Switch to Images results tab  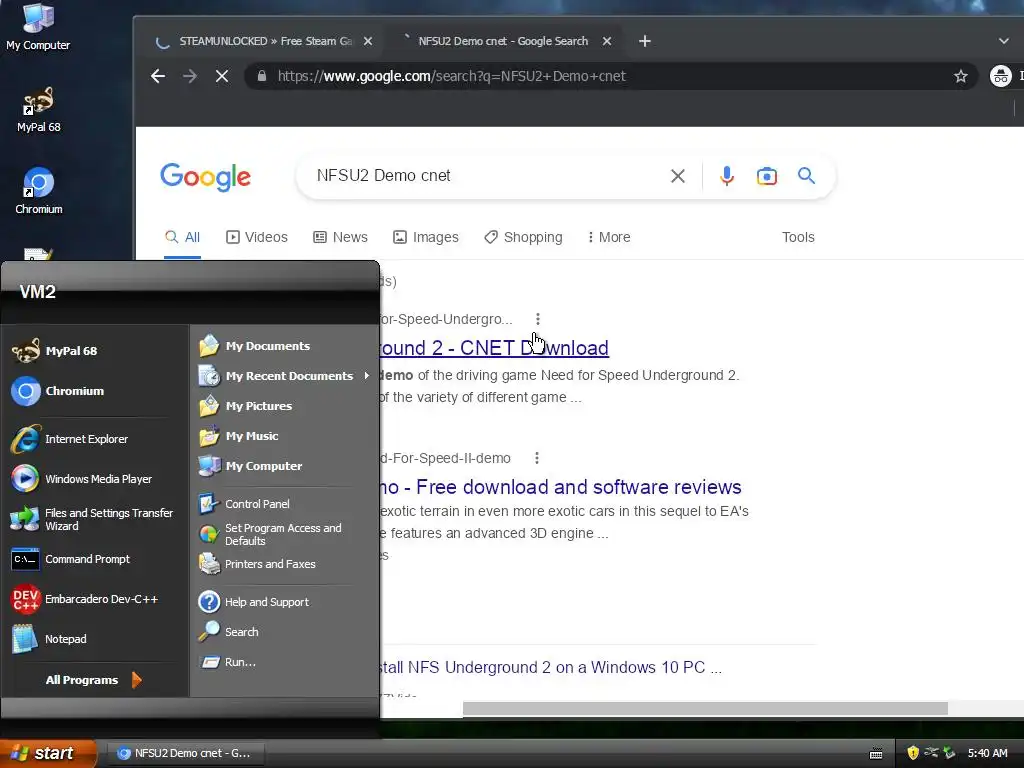tap(425, 237)
